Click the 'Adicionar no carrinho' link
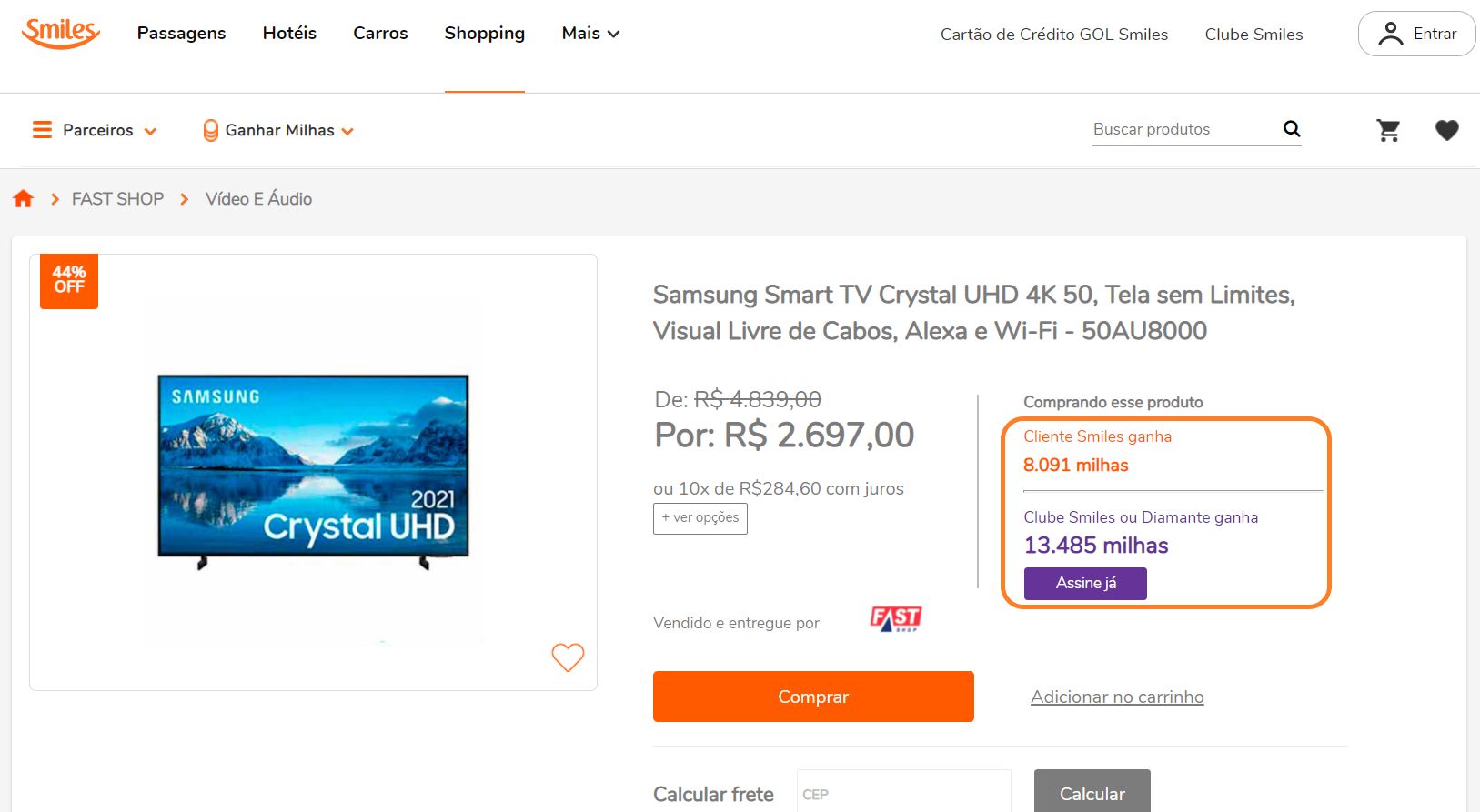This screenshot has height=812, width=1480. [x=1117, y=697]
